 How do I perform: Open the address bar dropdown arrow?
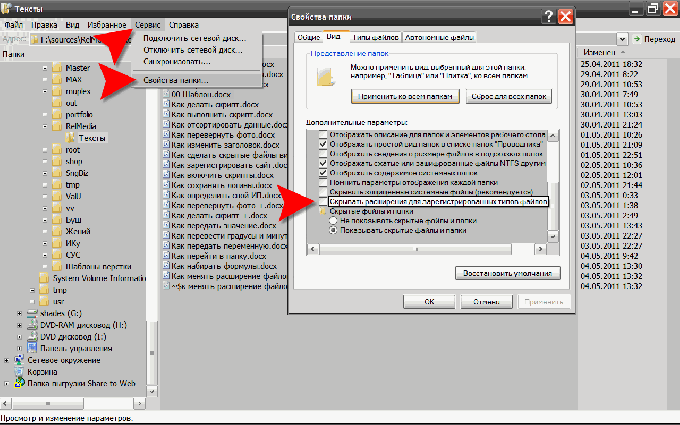(622, 38)
